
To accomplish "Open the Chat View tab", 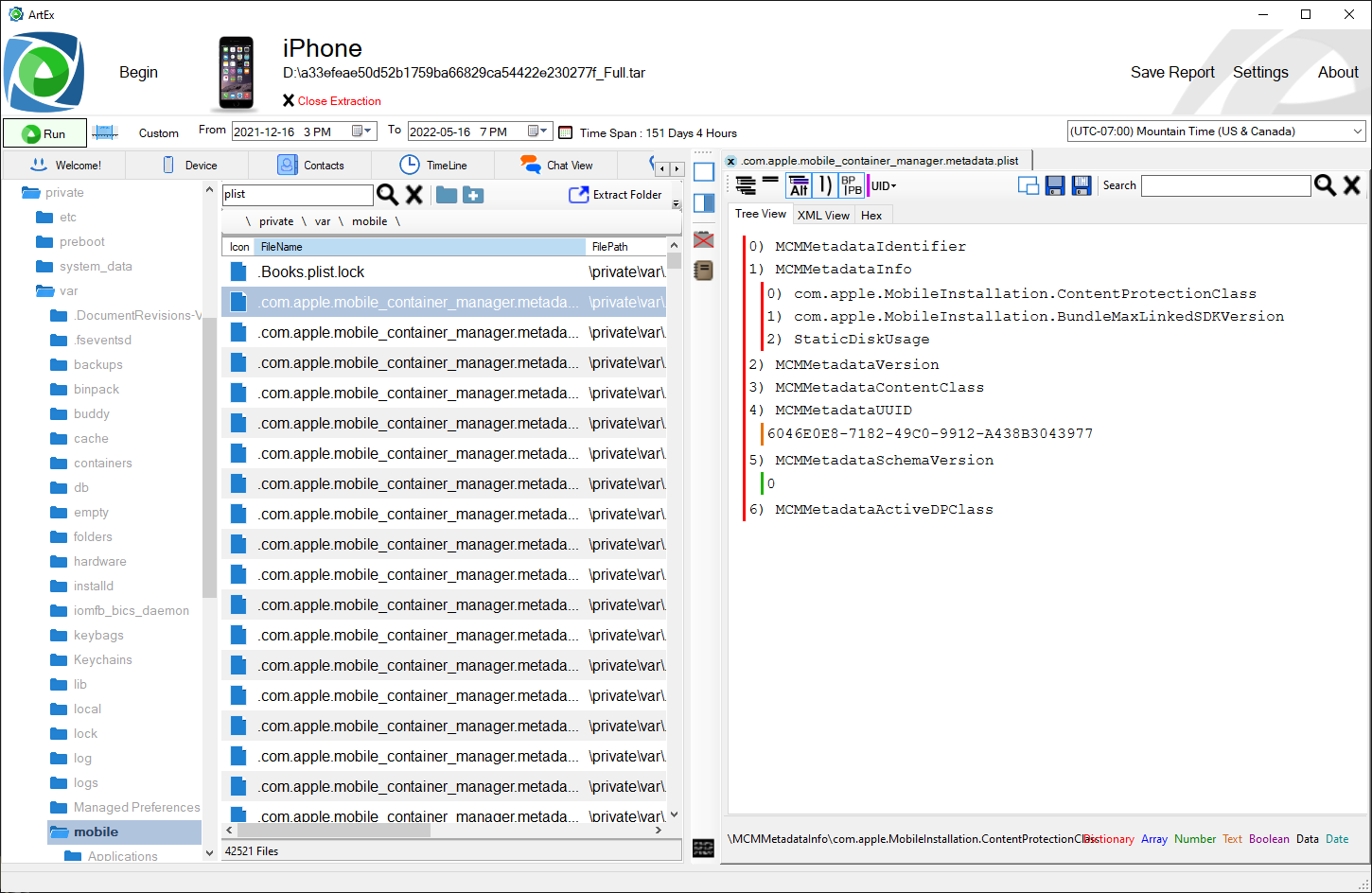I will [x=556, y=165].
